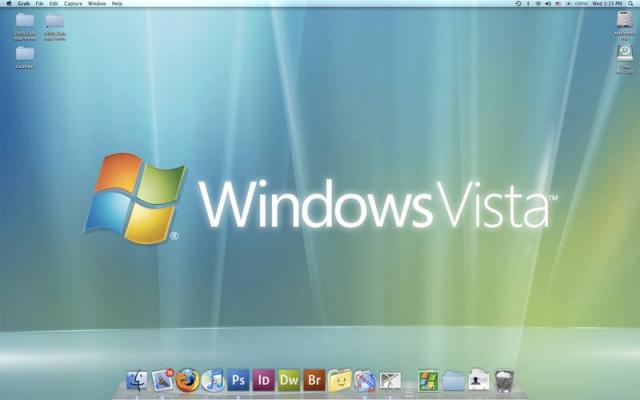
Task: Launch Adobe Photoshop (Ps) from the Dock
Action: click(238, 380)
